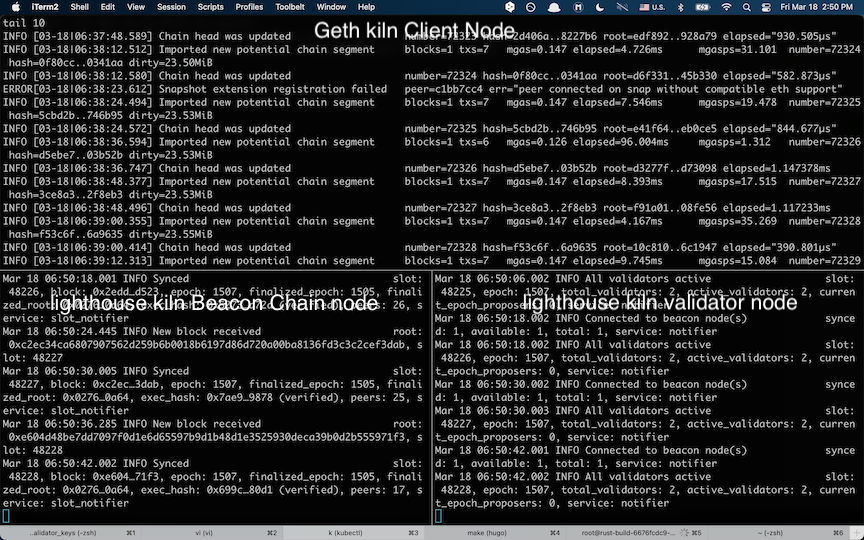Click block root hash 0xc2ec34ca6807907562d259b

click(209, 345)
